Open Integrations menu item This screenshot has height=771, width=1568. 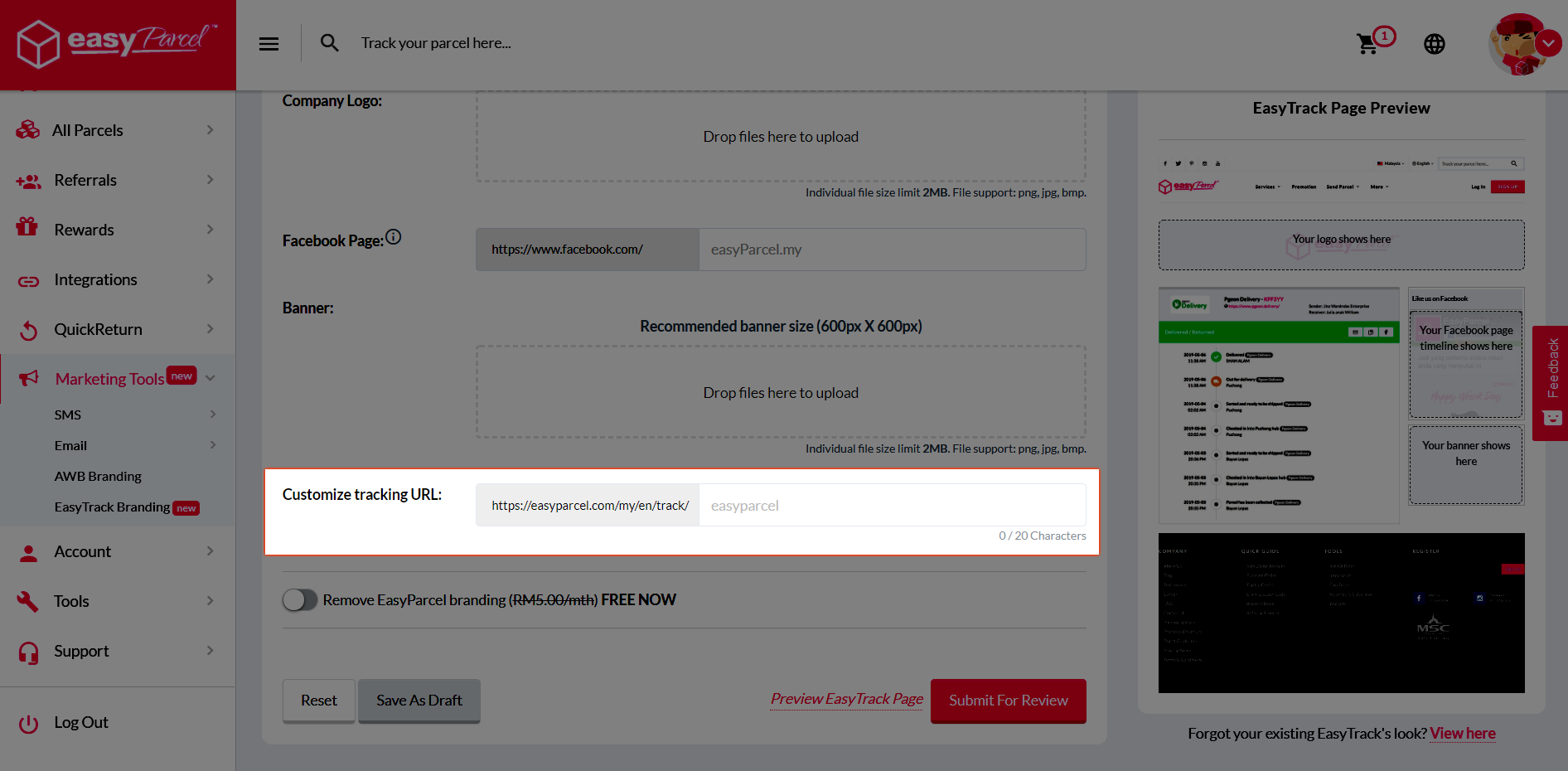coord(118,279)
